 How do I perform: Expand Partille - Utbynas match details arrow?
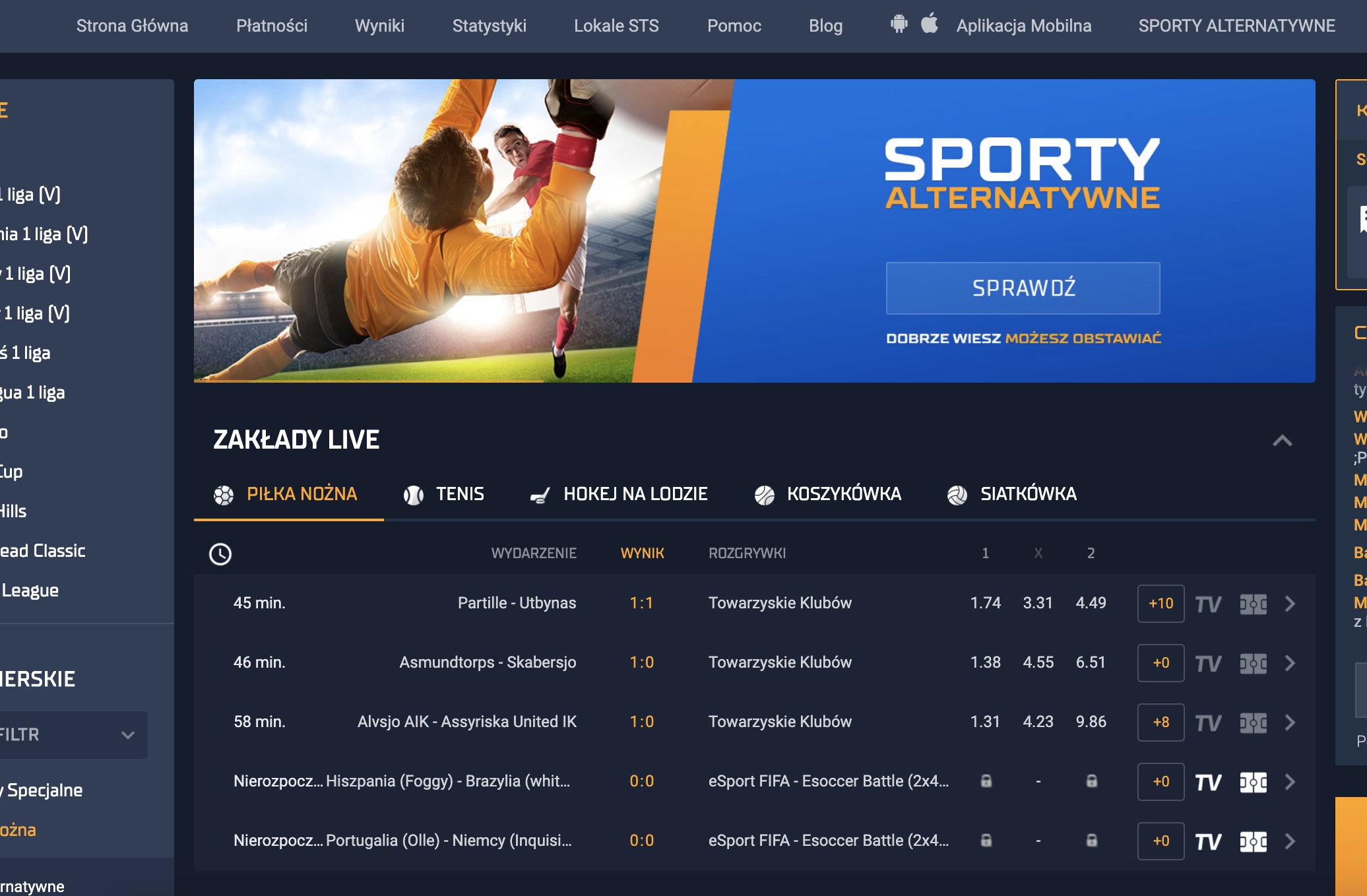1290,604
